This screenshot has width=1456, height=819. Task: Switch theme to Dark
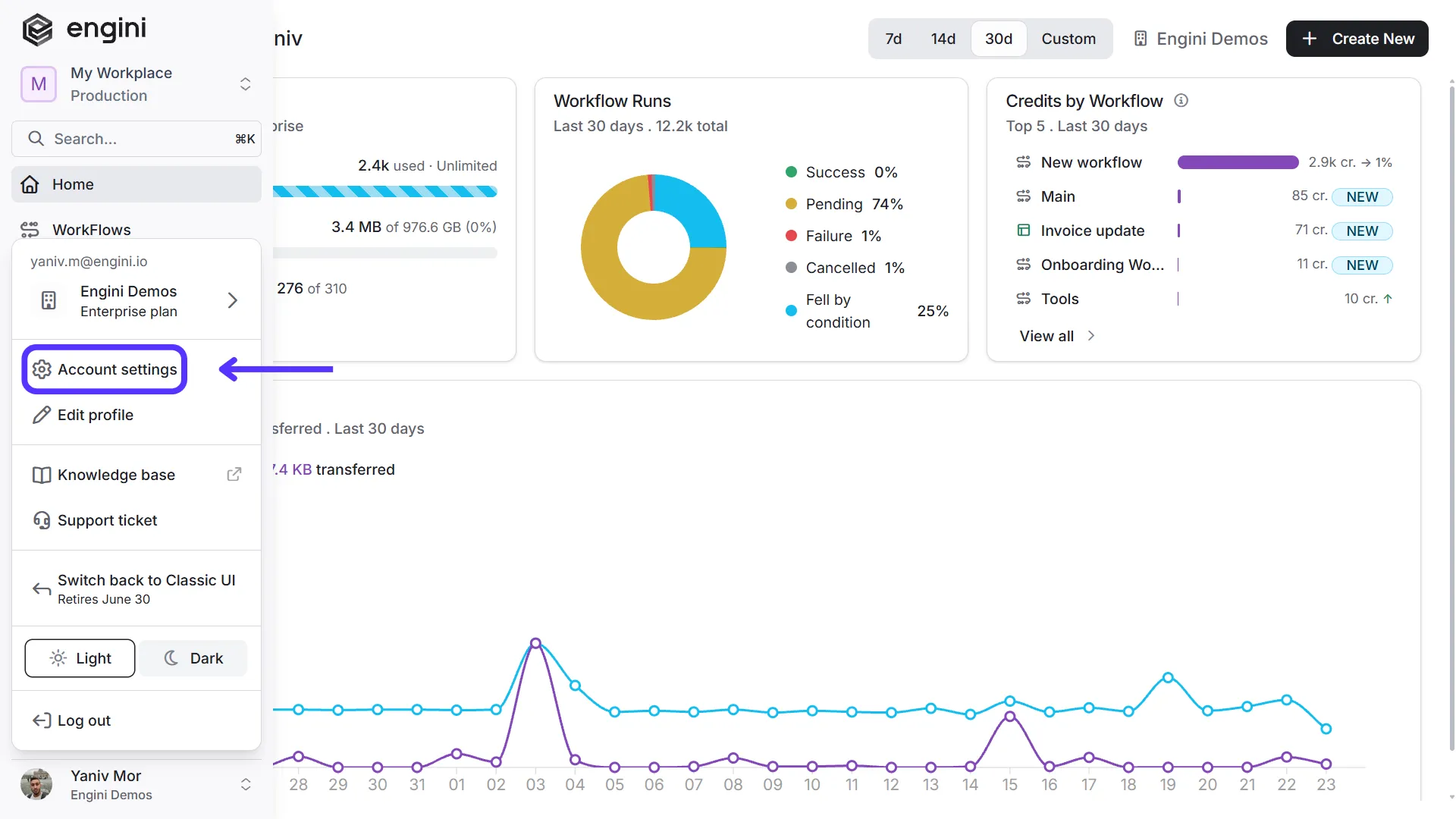tap(193, 658)
